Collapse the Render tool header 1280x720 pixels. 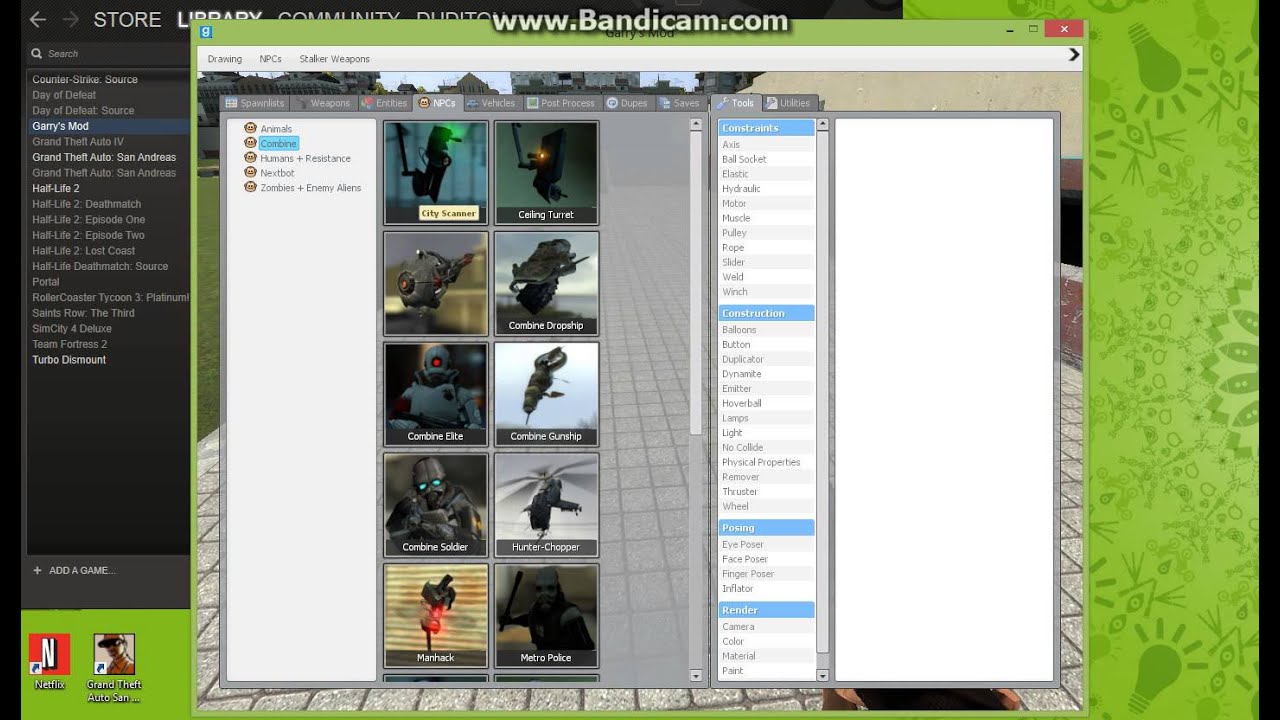pyautogui.click(x=766, y=610)
